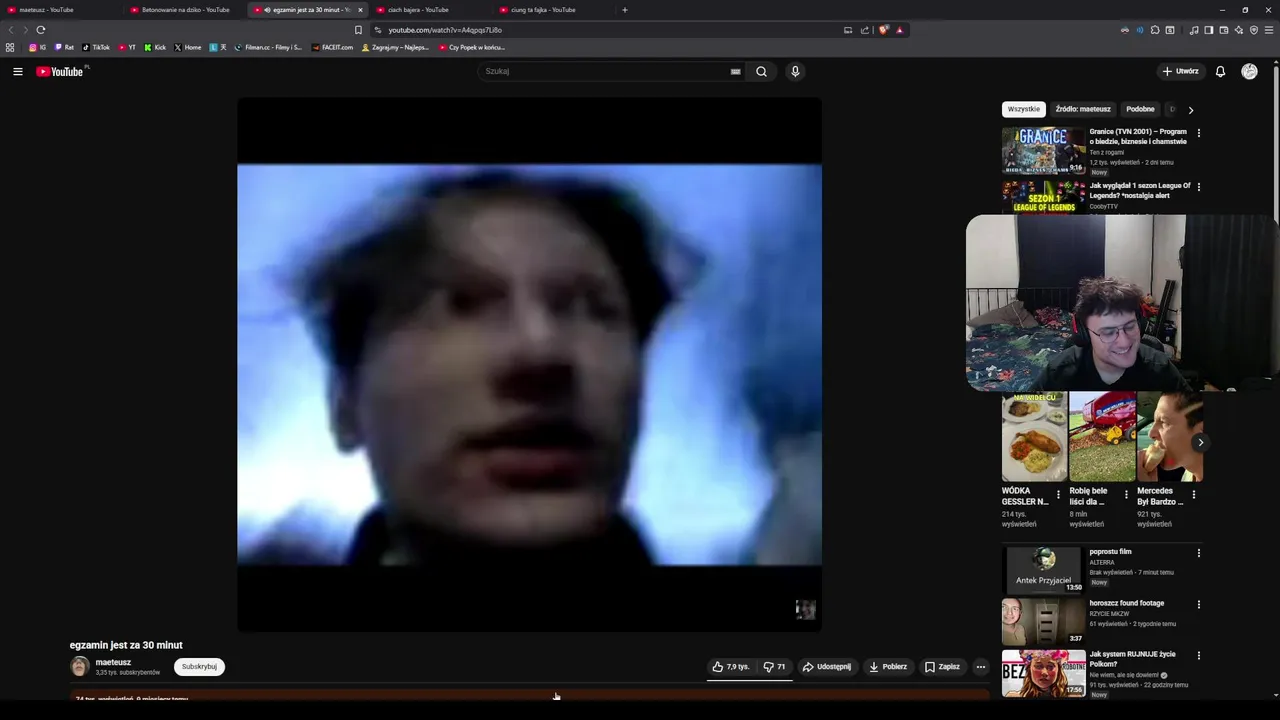This screenshot has width=1280, height=720.
Task: Switch to the 'maeteusz - YouTube' tab
Action: click(x=60, y=10)
